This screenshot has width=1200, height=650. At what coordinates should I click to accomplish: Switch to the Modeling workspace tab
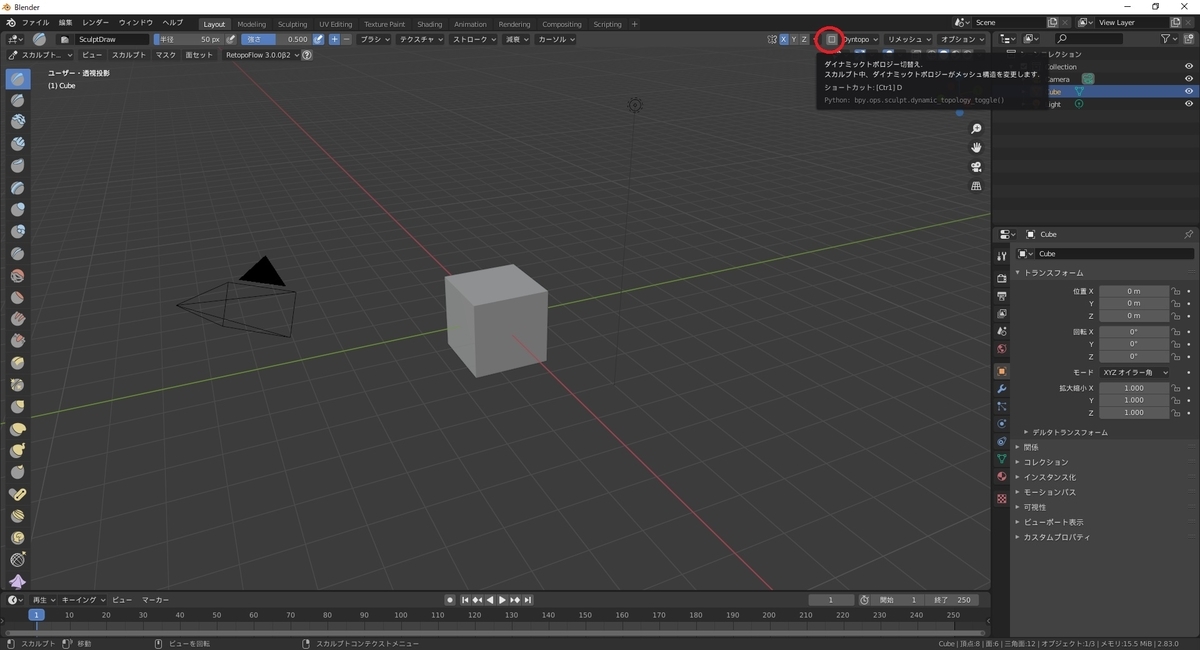coord(252,24)
